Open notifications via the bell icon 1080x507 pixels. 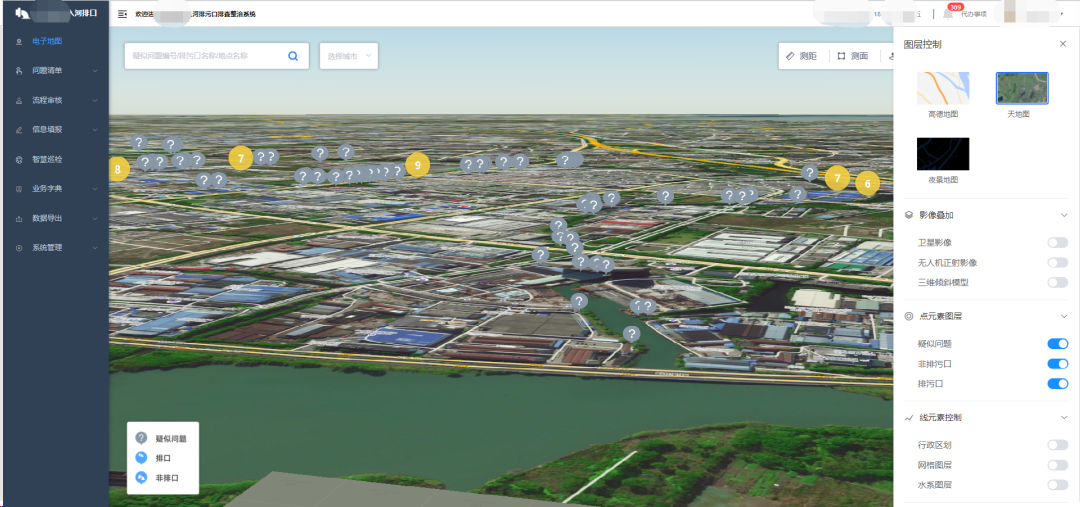948,14
